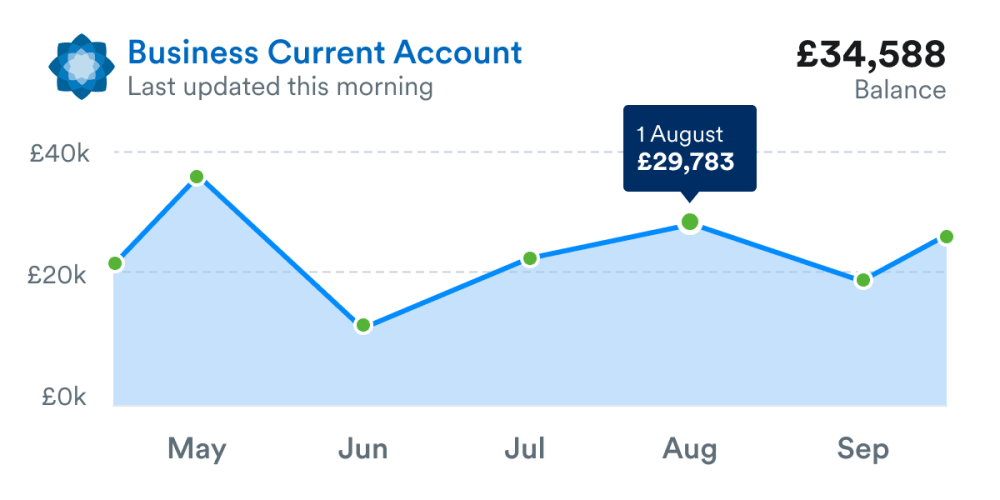Select the June low data point

point(363,325)
